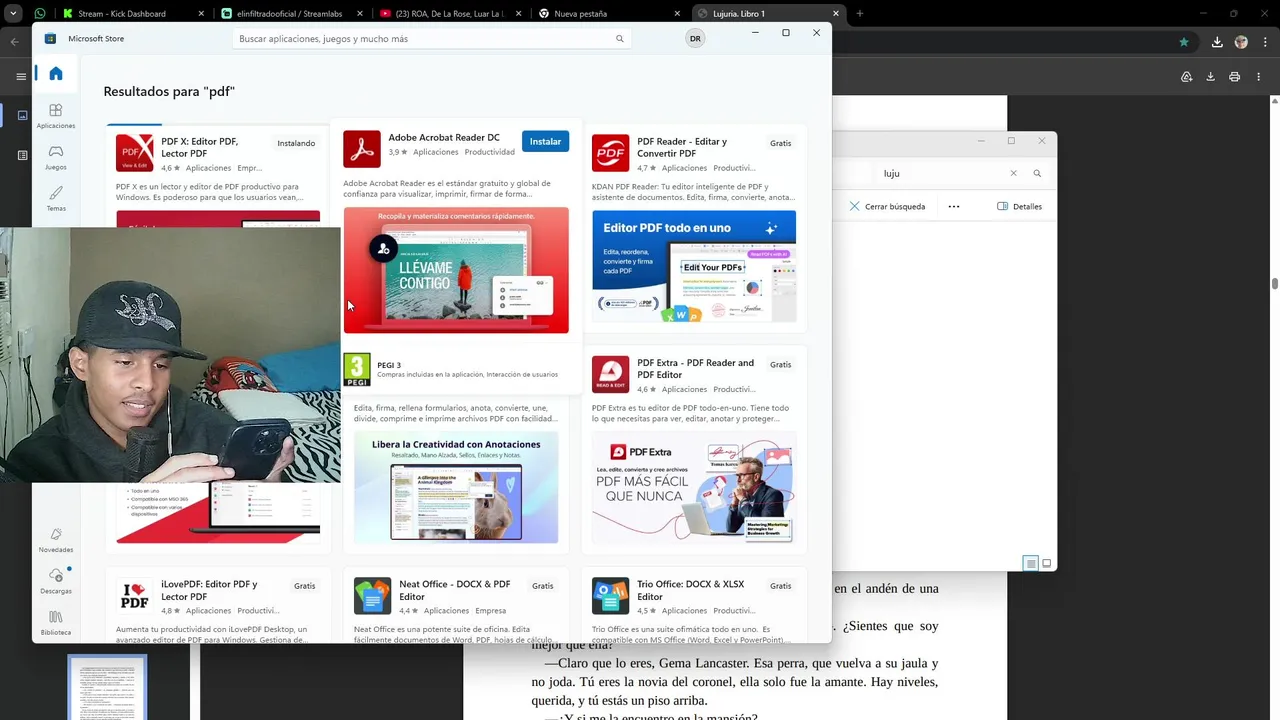
Task: Click the 'Resultados para "pdf"' heading
Action: [x=169, y=91]
